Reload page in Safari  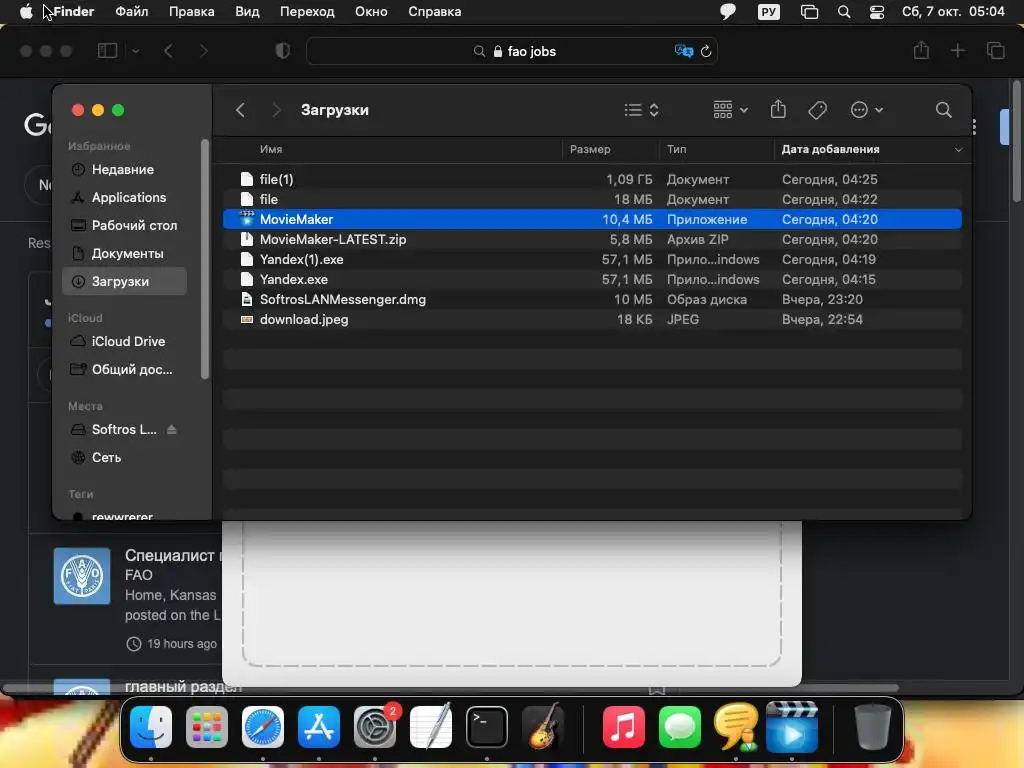click(706, 51)
